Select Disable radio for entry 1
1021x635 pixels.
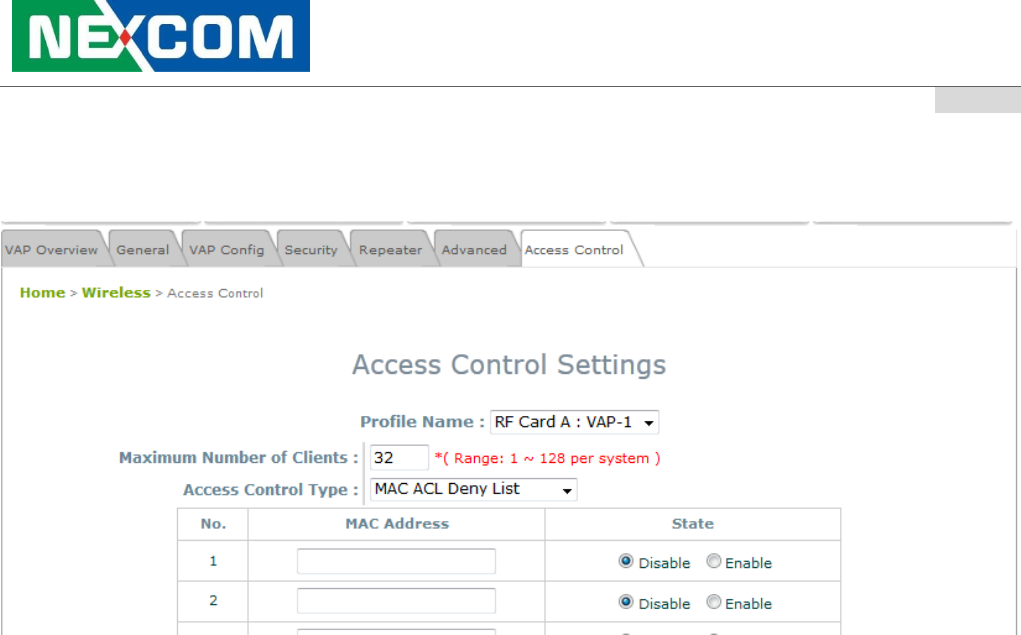point(626,562)
